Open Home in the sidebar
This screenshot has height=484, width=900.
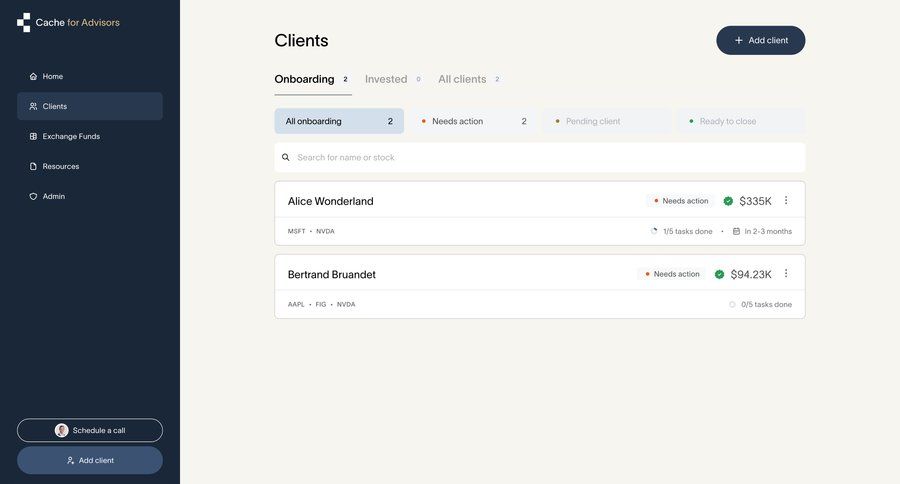pyautogui.click(x=90, y=76)
